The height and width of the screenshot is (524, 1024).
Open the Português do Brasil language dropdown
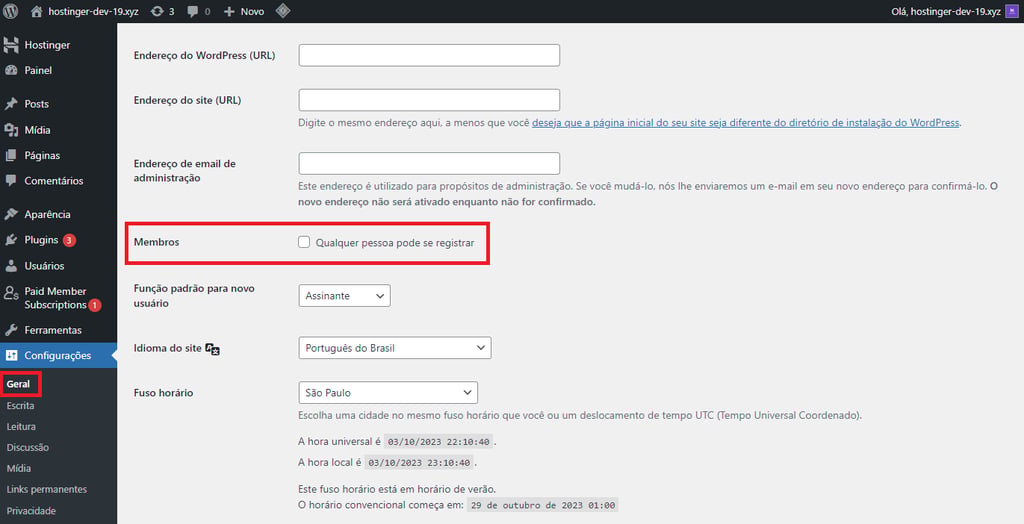pos(394,348)
